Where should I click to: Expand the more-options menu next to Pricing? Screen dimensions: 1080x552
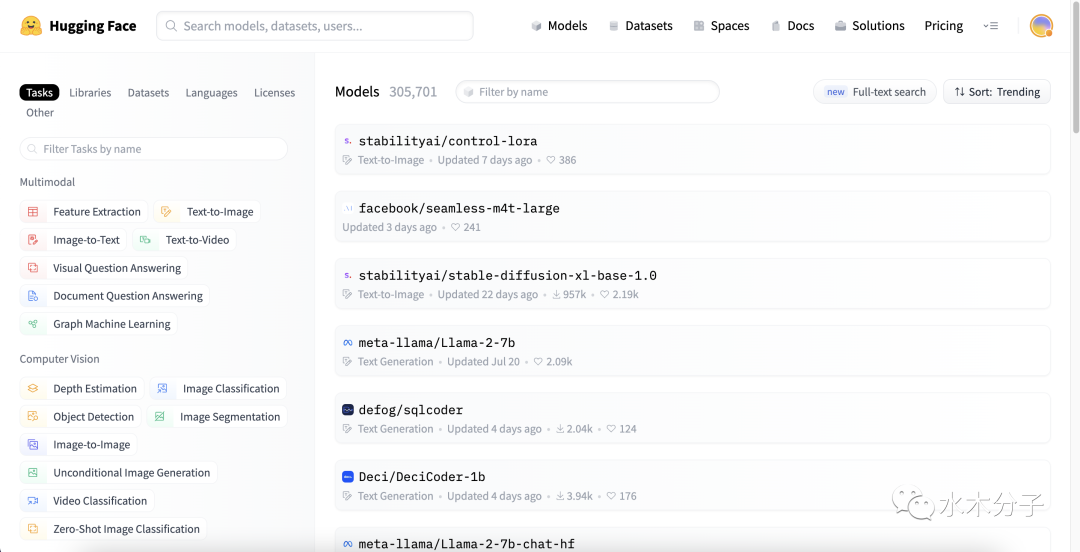990,26
